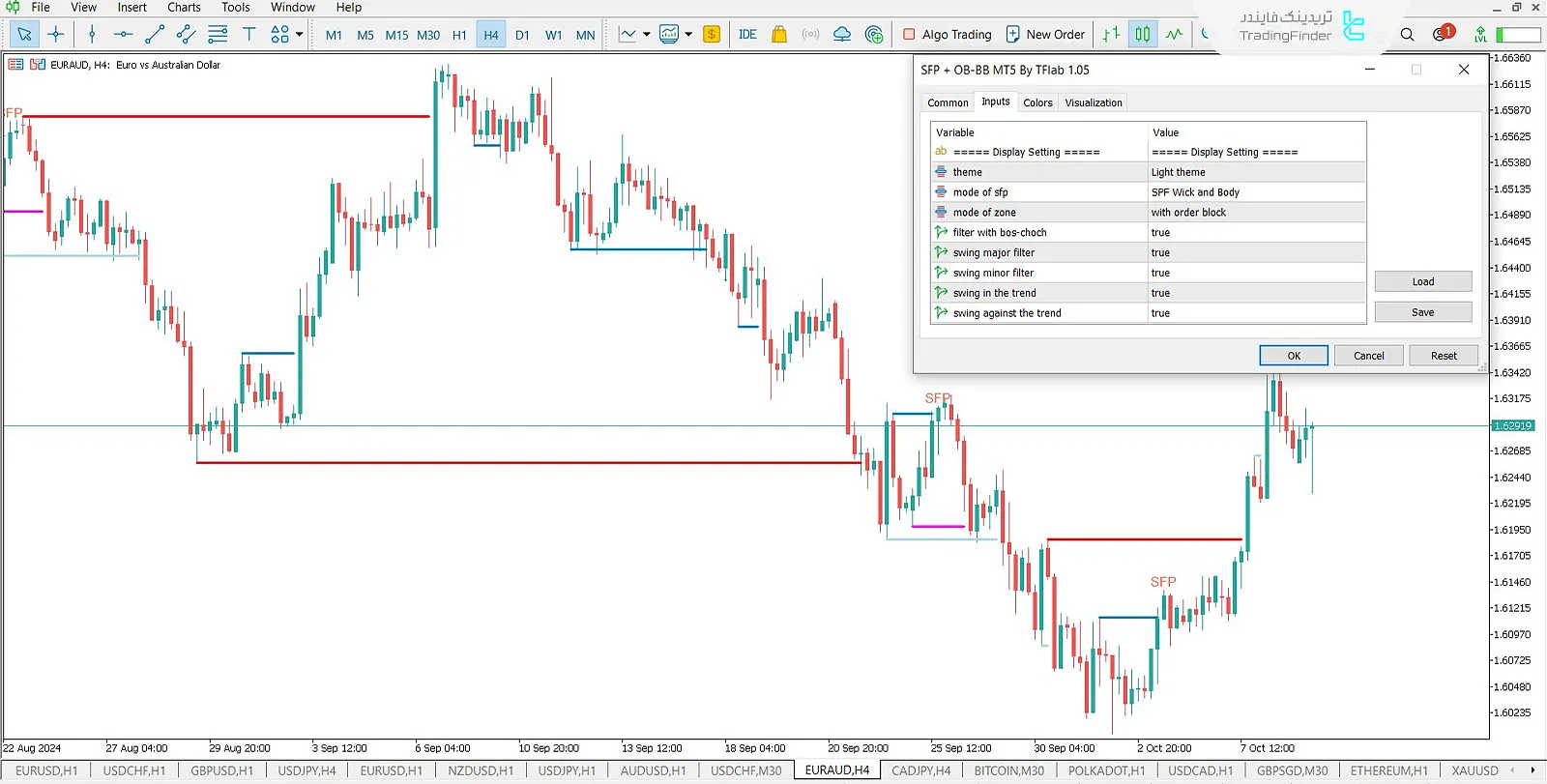Click the Reset button
This screenshot has width=1547, height=784.
pos(1443,356)
